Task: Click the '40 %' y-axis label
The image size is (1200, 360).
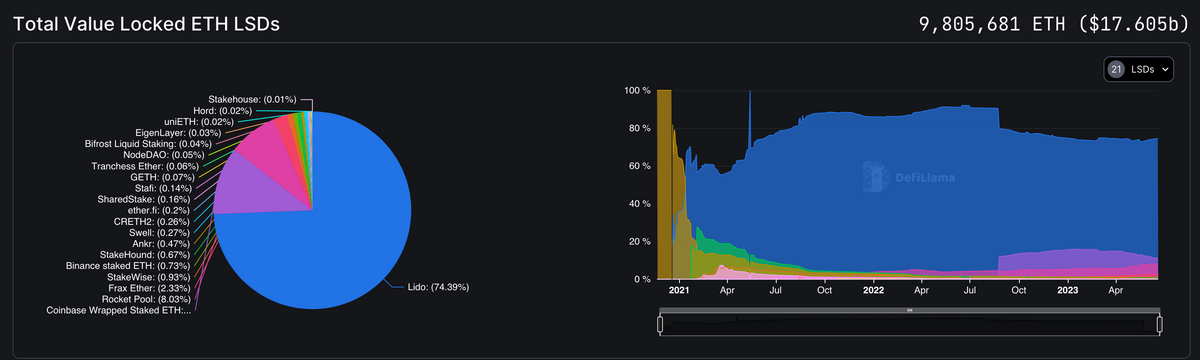Action: point(641,204)
